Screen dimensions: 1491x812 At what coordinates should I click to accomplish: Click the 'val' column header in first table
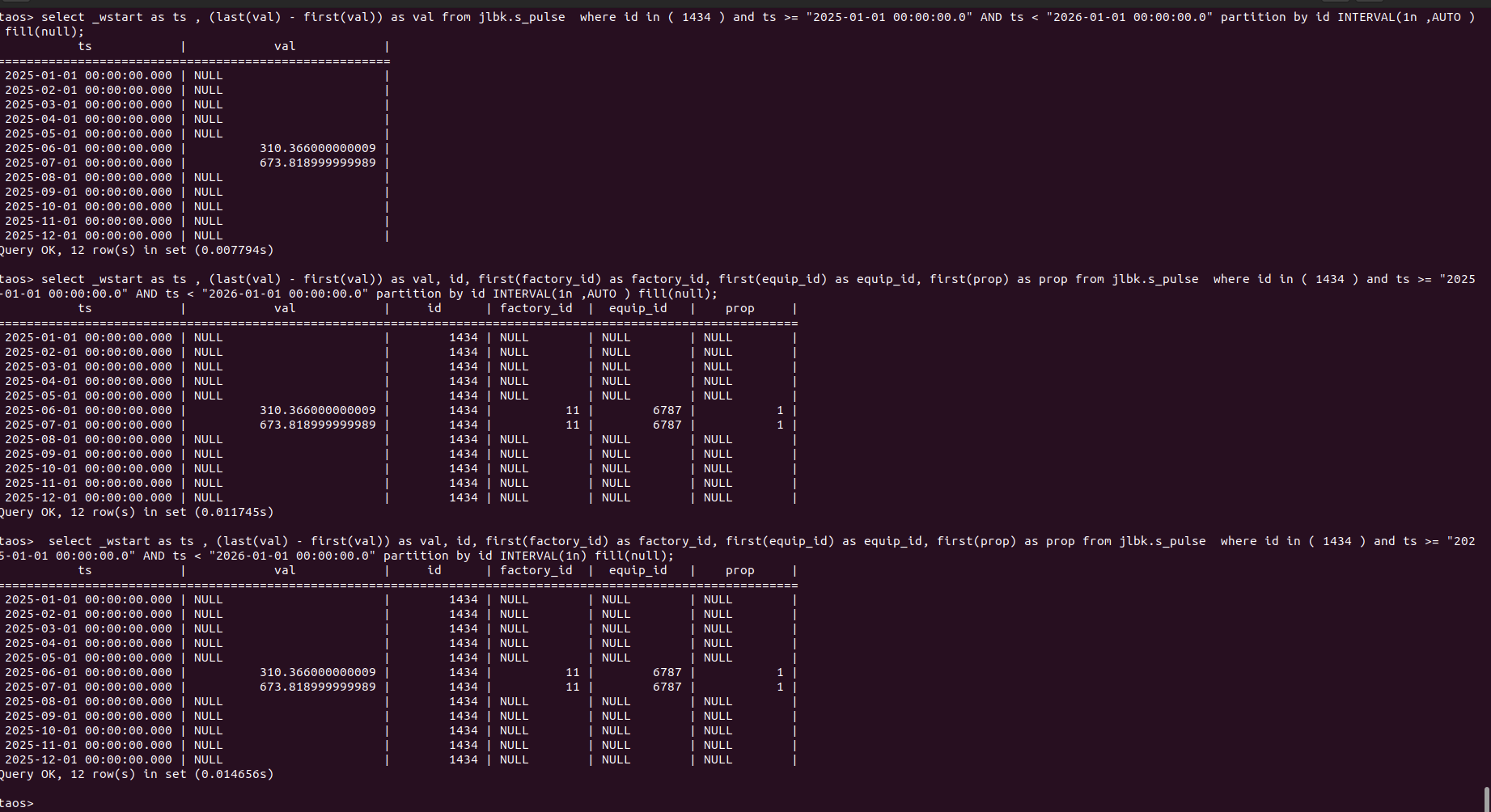[285, 46]
